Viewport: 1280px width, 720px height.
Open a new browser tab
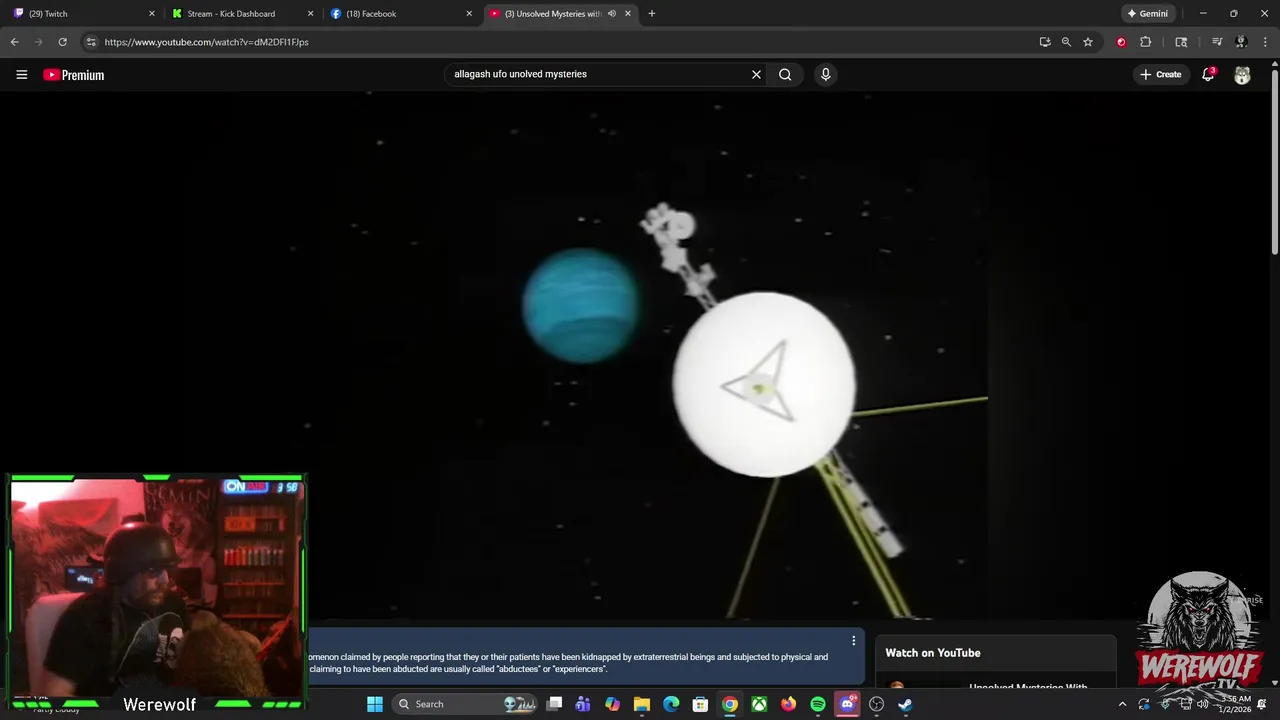(x=652, y=14)
